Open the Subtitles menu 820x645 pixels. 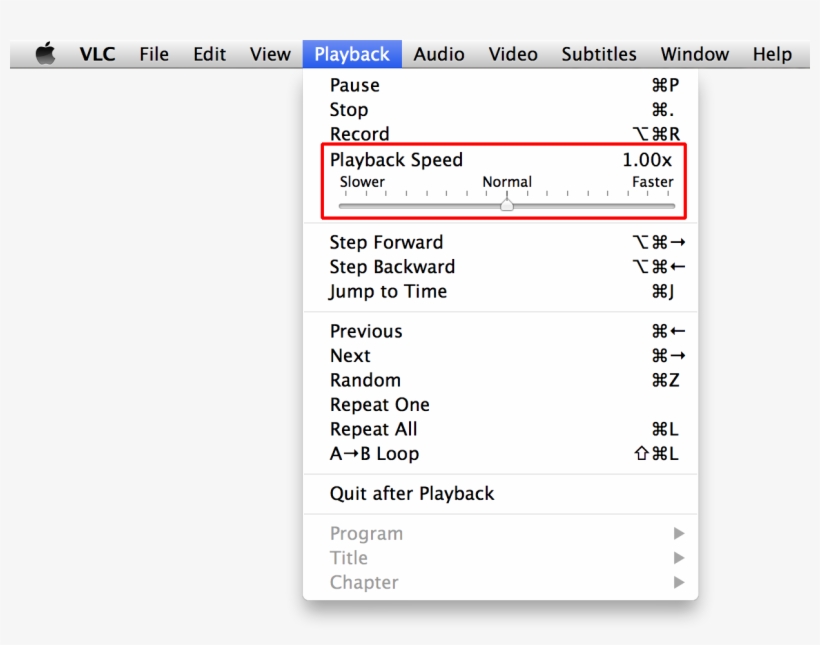pyautogui.click(x=598, y=54)
